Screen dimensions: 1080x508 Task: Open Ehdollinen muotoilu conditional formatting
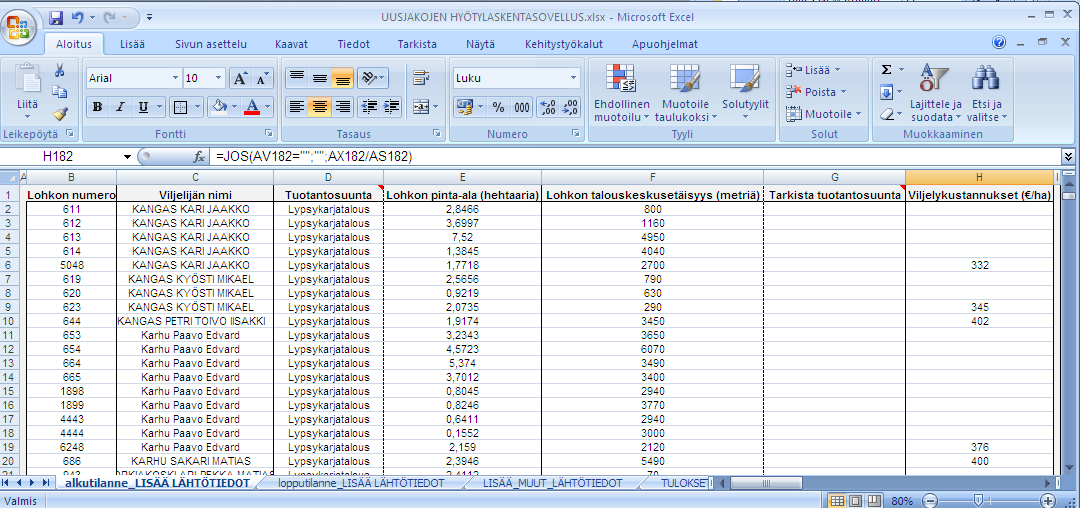coord(622,93)
